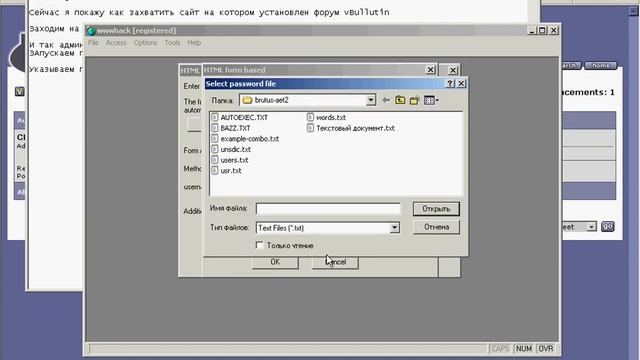This screenshot has width=640, height=360.
Task: Open the view menu icon in file dialog
Action: (431, 100)
